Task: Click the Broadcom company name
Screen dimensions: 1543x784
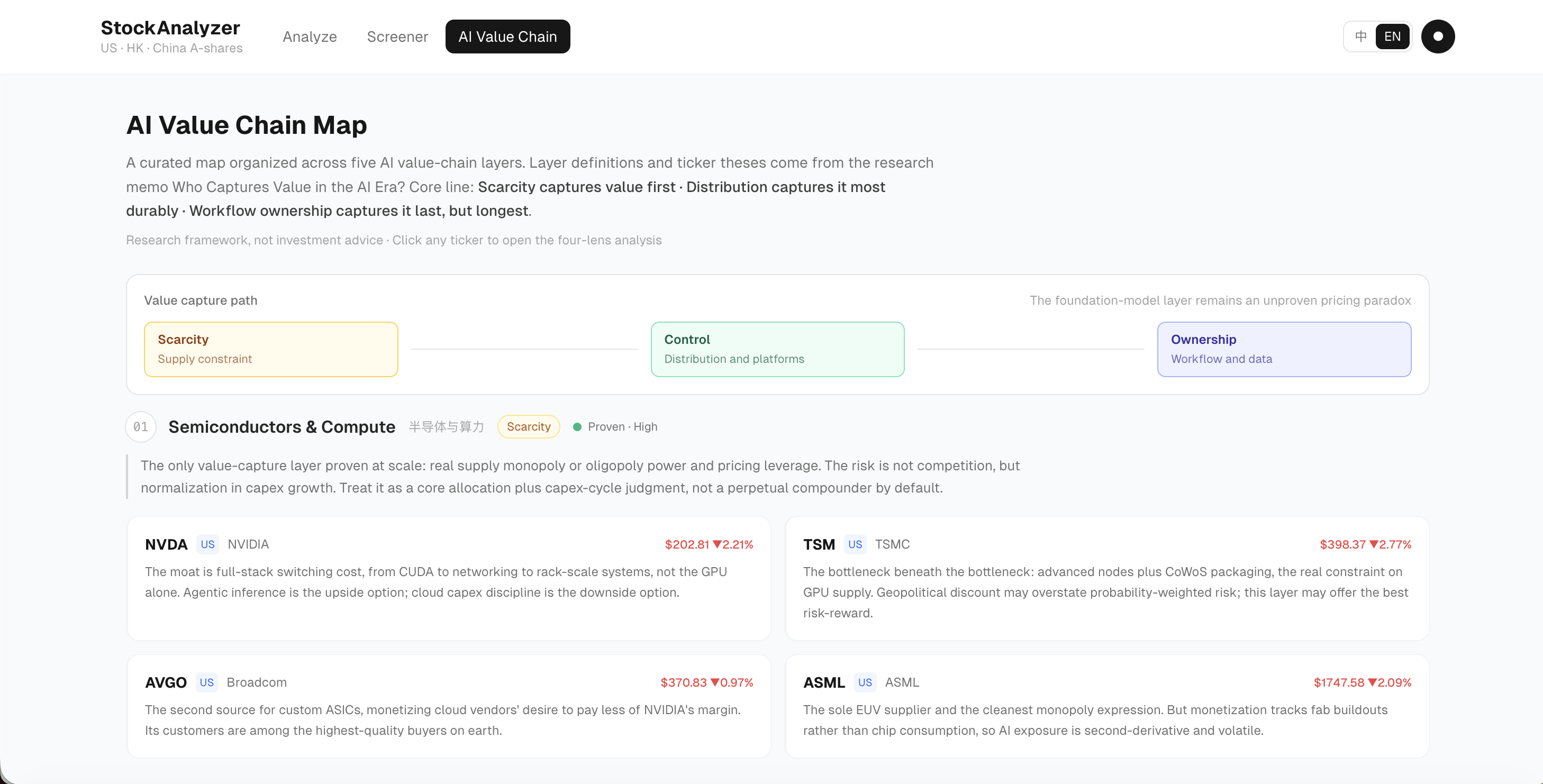Action: click(256, 682)
